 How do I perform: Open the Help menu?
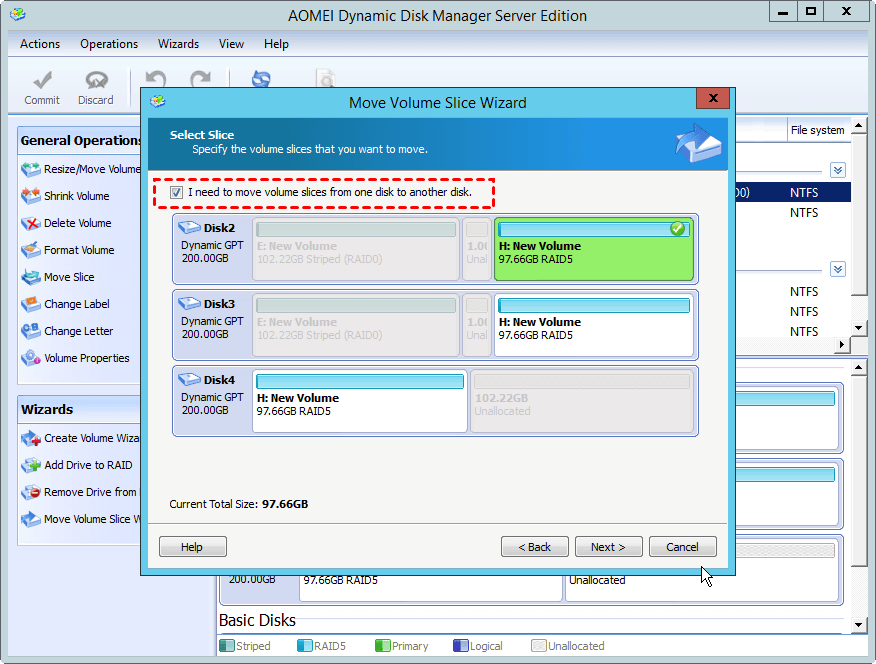click(x=276, y=44)
